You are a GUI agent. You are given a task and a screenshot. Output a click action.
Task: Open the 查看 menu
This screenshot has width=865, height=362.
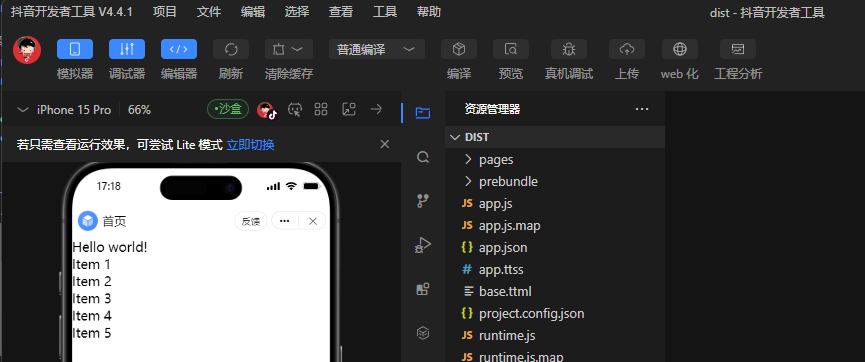[341, 12]
